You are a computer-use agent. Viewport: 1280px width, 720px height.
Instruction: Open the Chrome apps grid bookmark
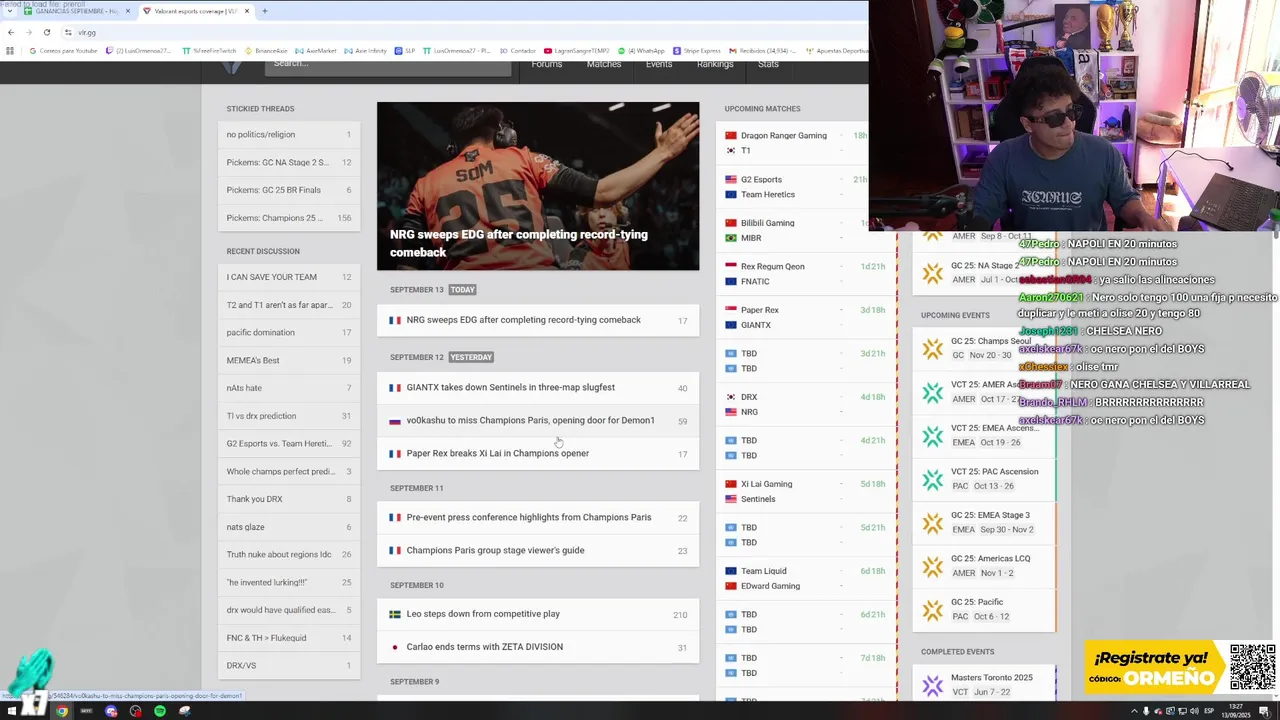click(x=10, y=50)
